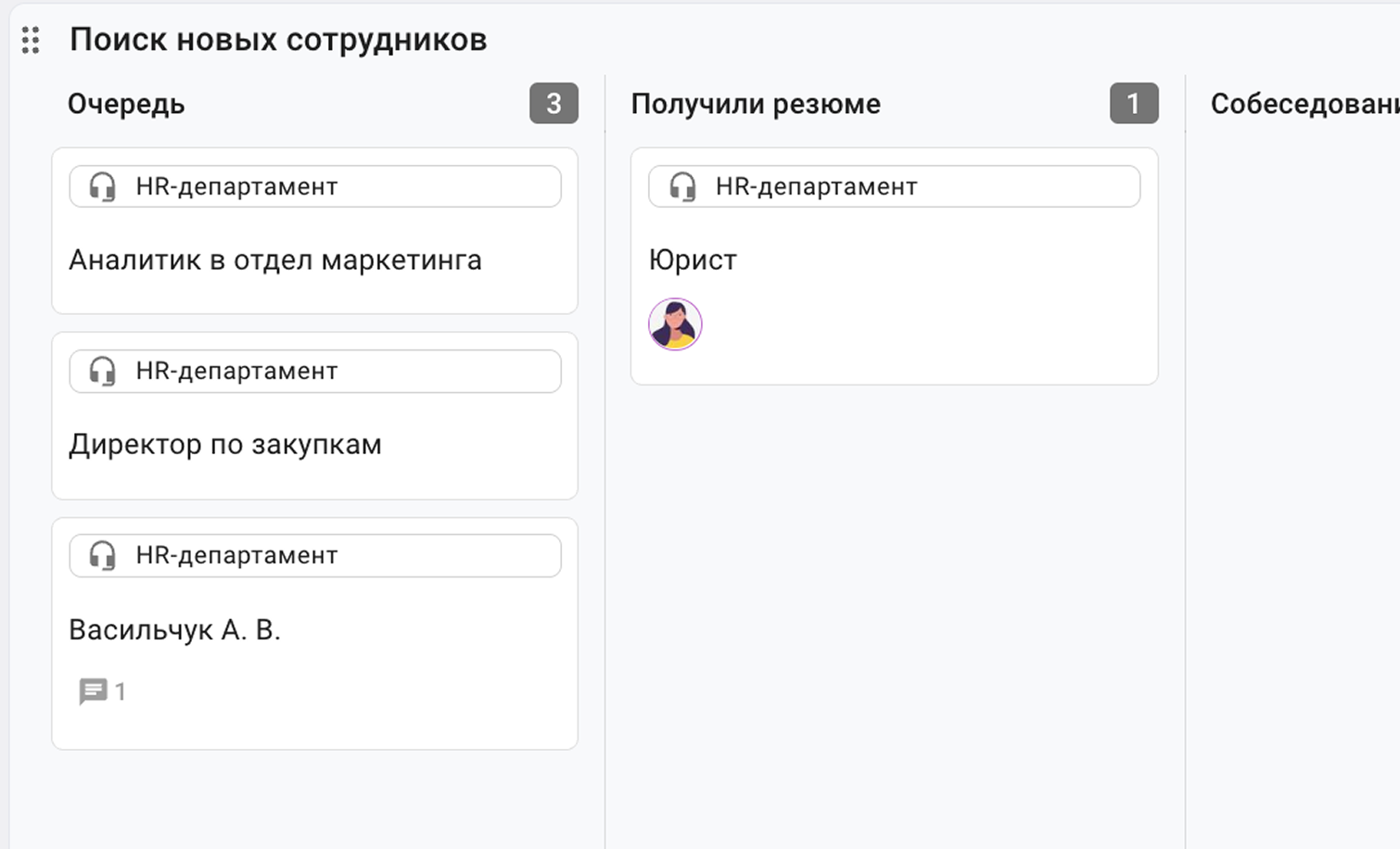This screenshot has width=1400, height=849.
Task: Click HR-департамент tag text on Юрист card
Action: [x=816, y=187]
